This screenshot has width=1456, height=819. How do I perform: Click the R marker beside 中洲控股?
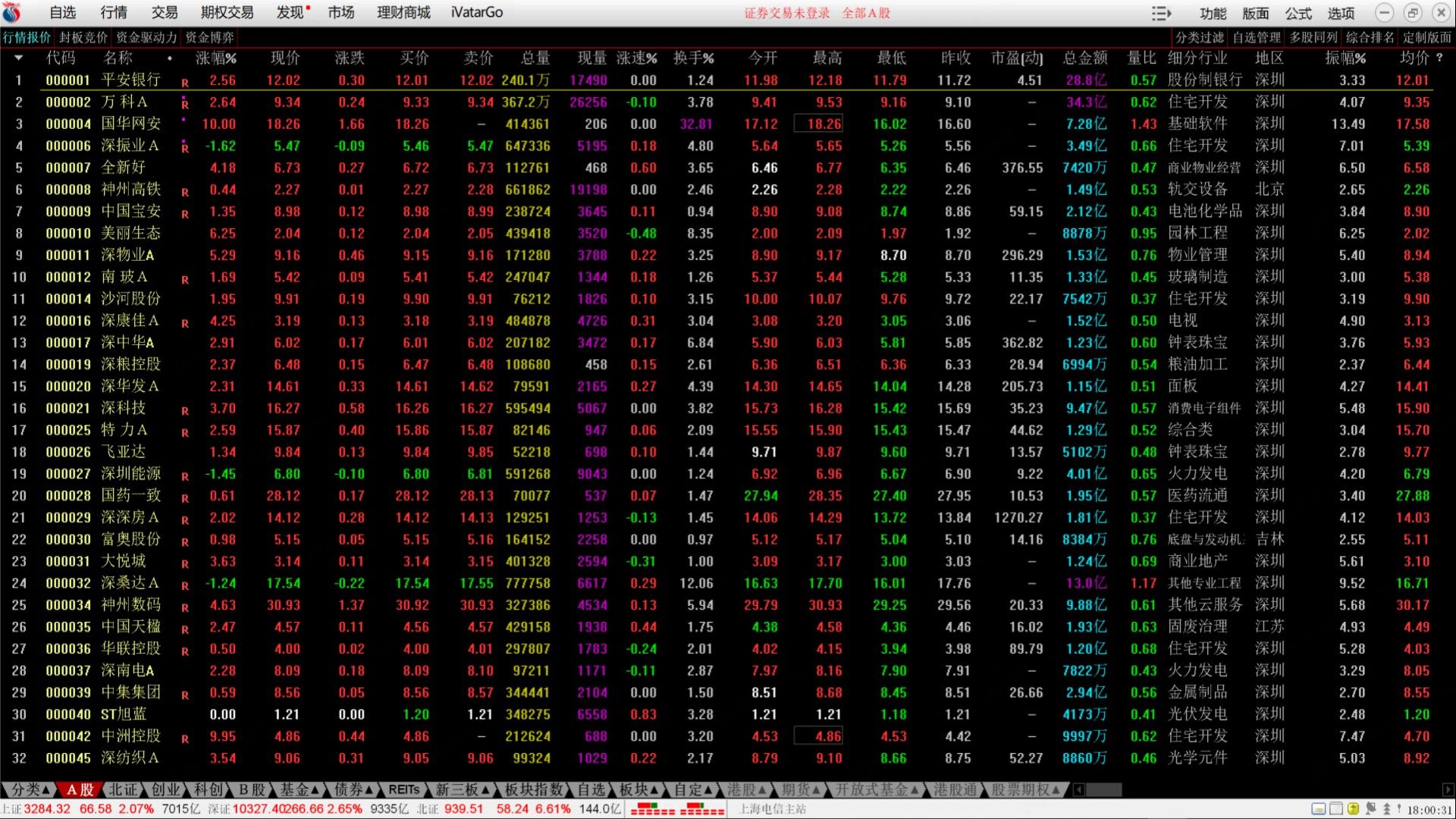point(185,739)
